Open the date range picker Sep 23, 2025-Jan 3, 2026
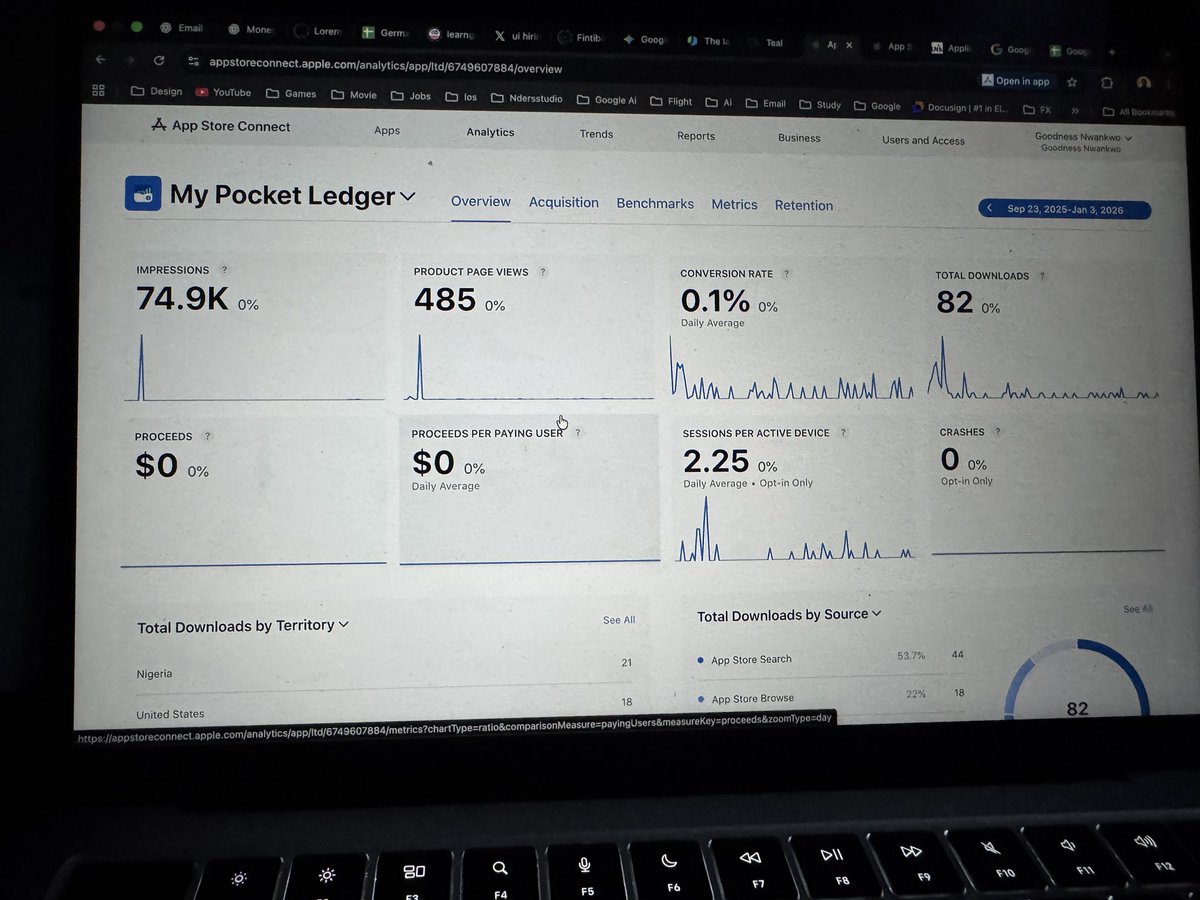The image size is (1200, 900). [1064, 209]
